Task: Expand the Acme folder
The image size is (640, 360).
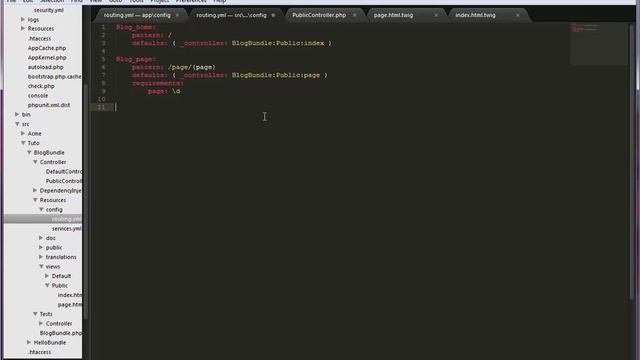Action: tap(23, 133)
